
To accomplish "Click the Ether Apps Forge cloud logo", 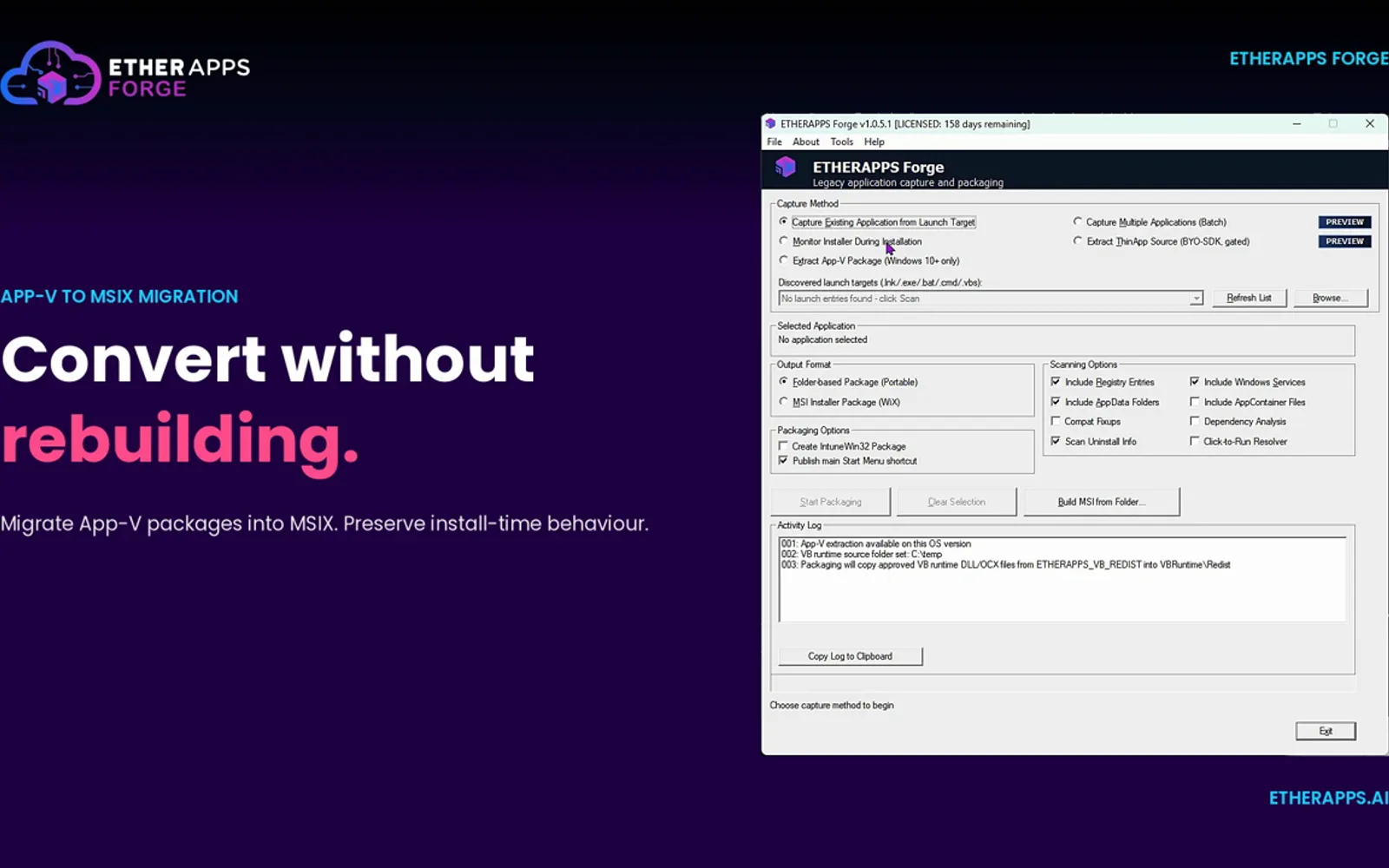I will click(51, 73).
